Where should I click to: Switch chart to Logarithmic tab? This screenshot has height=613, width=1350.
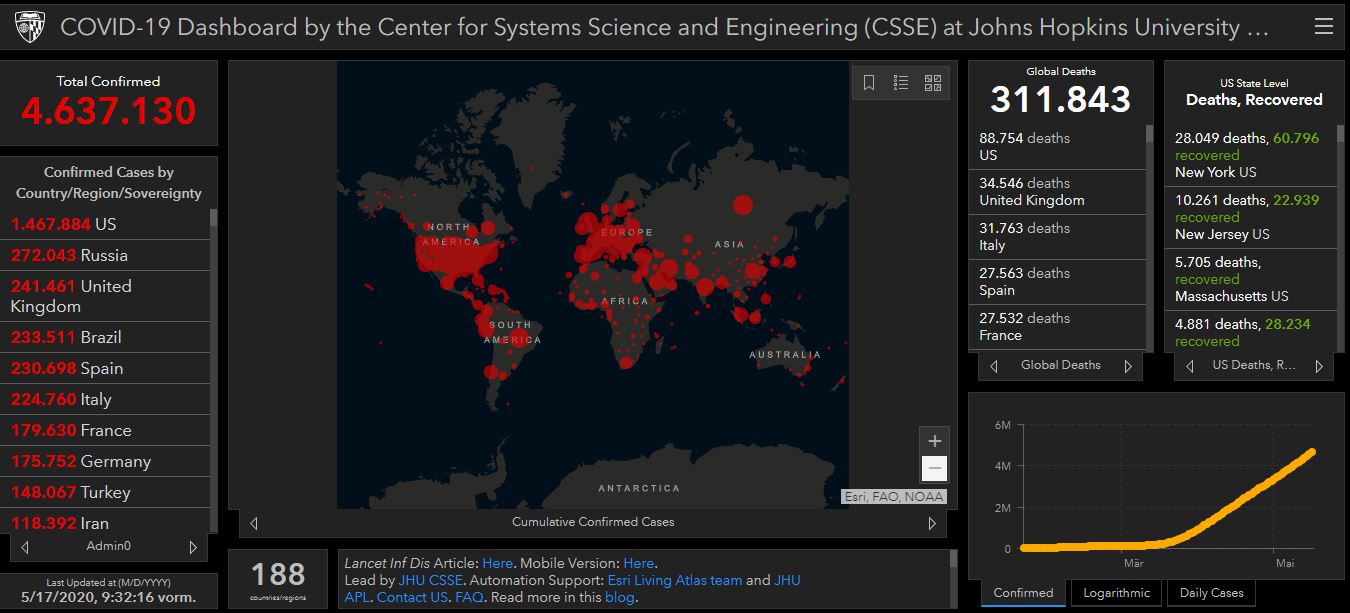click(1116, 593)
